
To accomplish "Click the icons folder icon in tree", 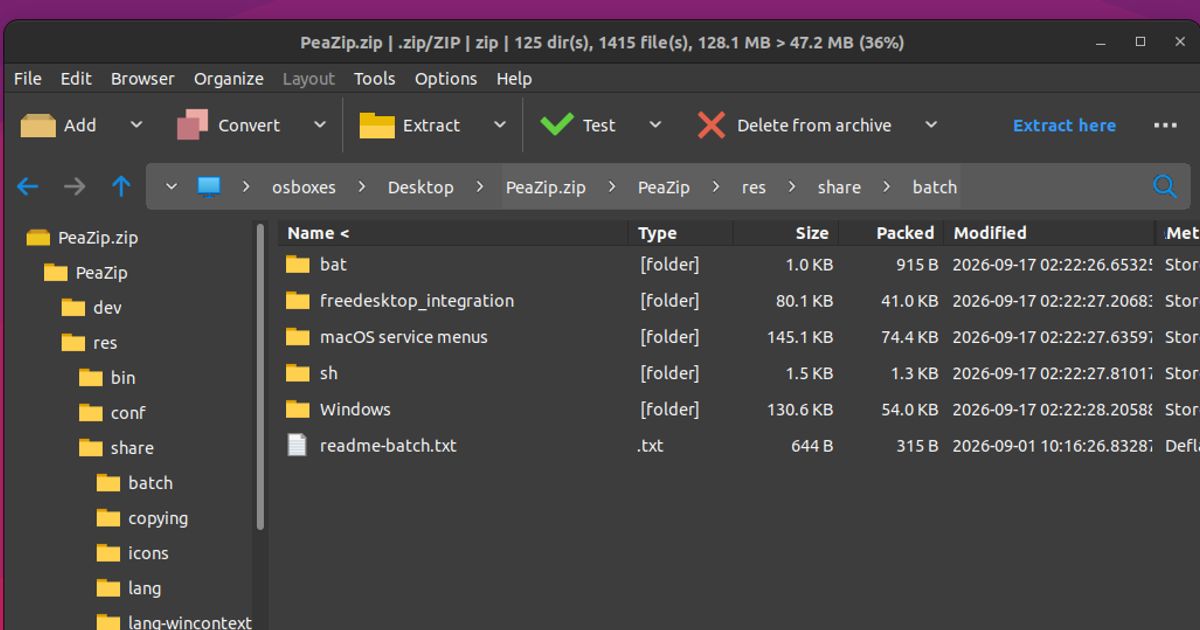I will pos(109,553).
